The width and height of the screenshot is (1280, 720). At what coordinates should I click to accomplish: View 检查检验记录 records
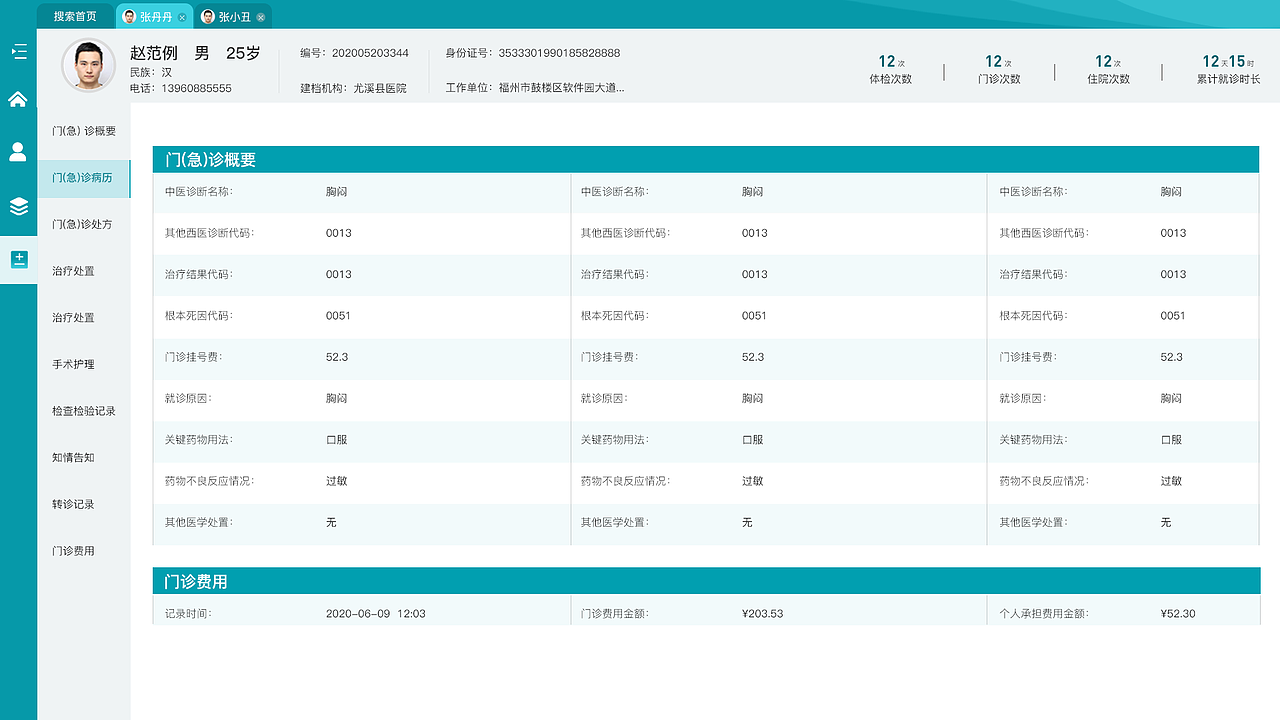click(x=84, y=410)
